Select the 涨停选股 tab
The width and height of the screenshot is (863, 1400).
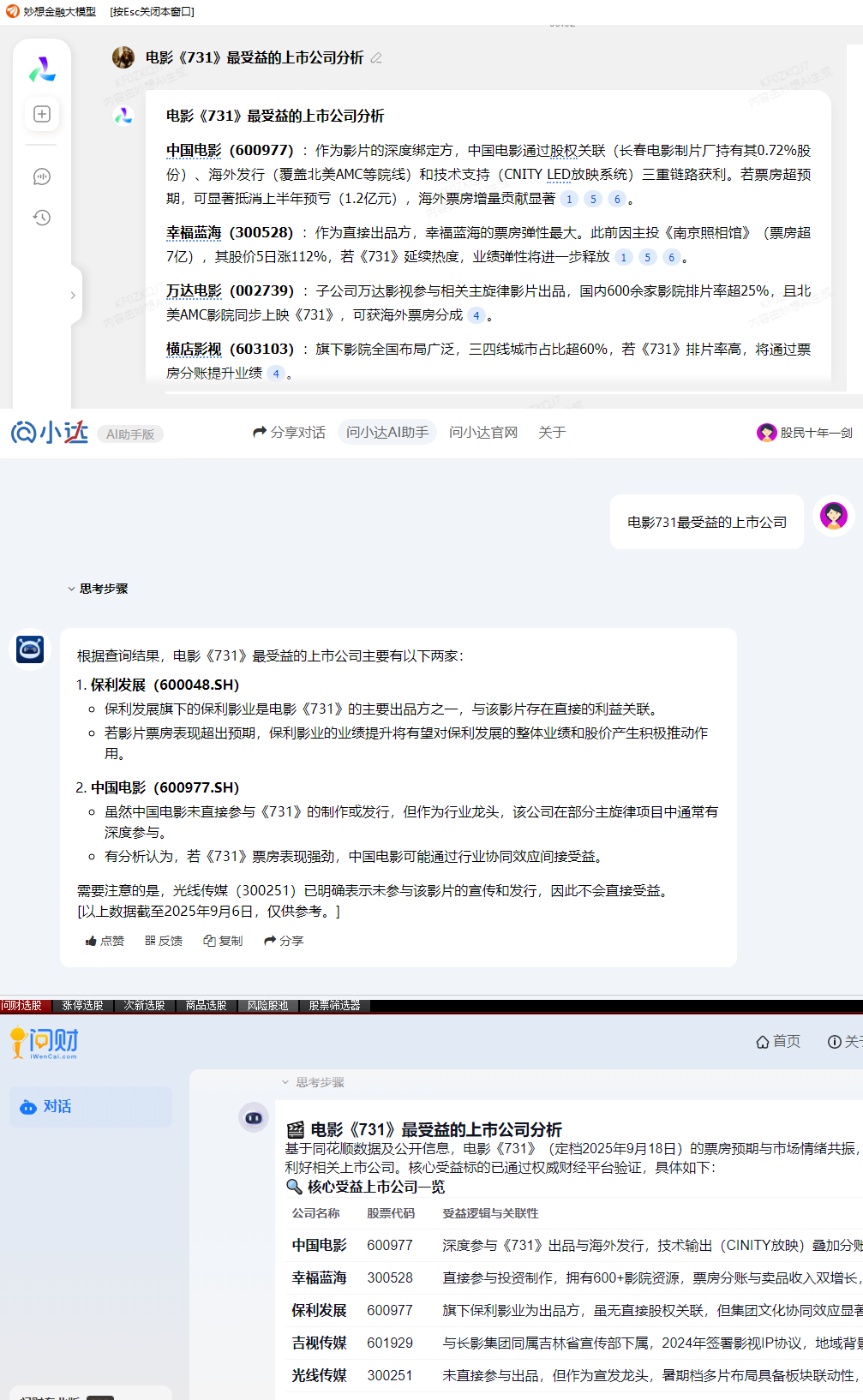(x=82, y=1006)
